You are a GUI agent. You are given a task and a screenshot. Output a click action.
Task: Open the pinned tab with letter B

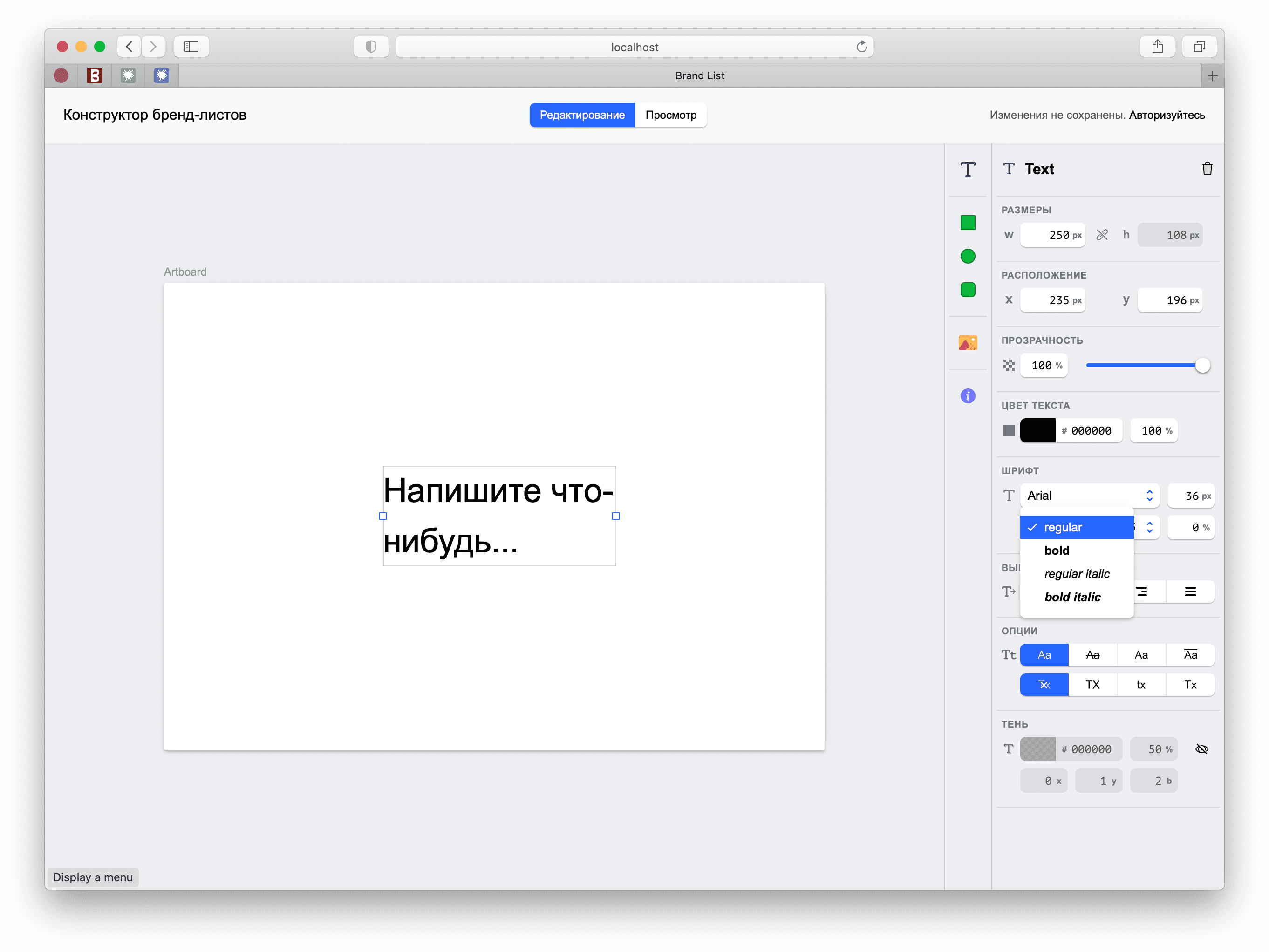coord(94,75)
